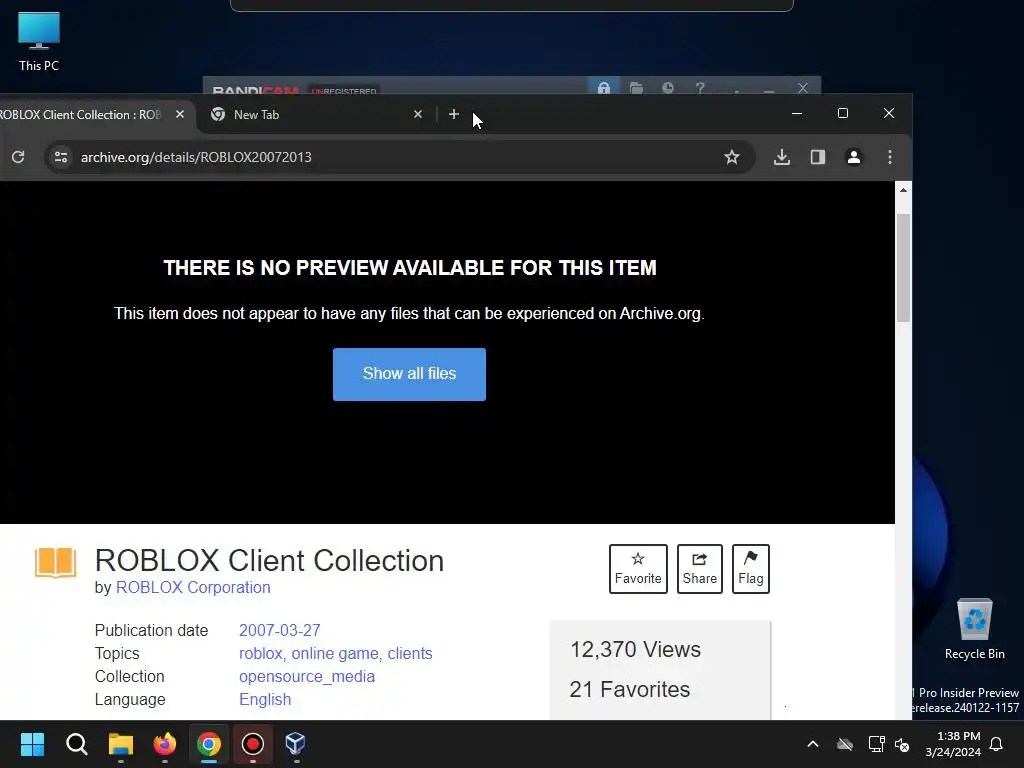Open ROBLOX Corporation creator link

[x=193, y=587]
